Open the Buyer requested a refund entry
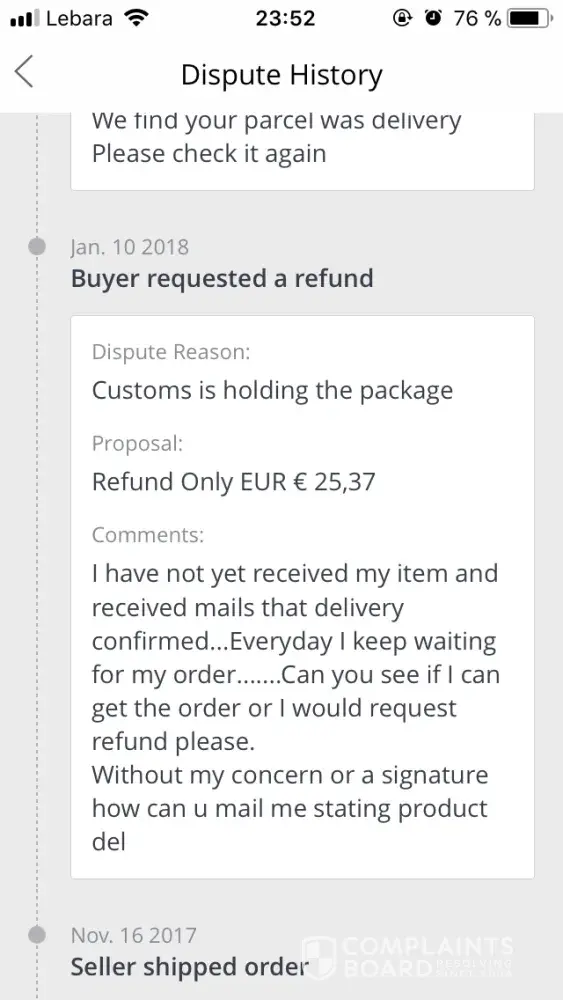563x1000 pixels. [x=222, y=279]
